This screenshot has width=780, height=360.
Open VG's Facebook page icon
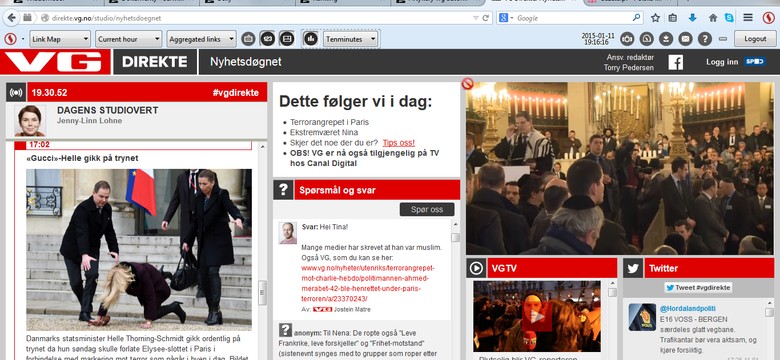676,62
